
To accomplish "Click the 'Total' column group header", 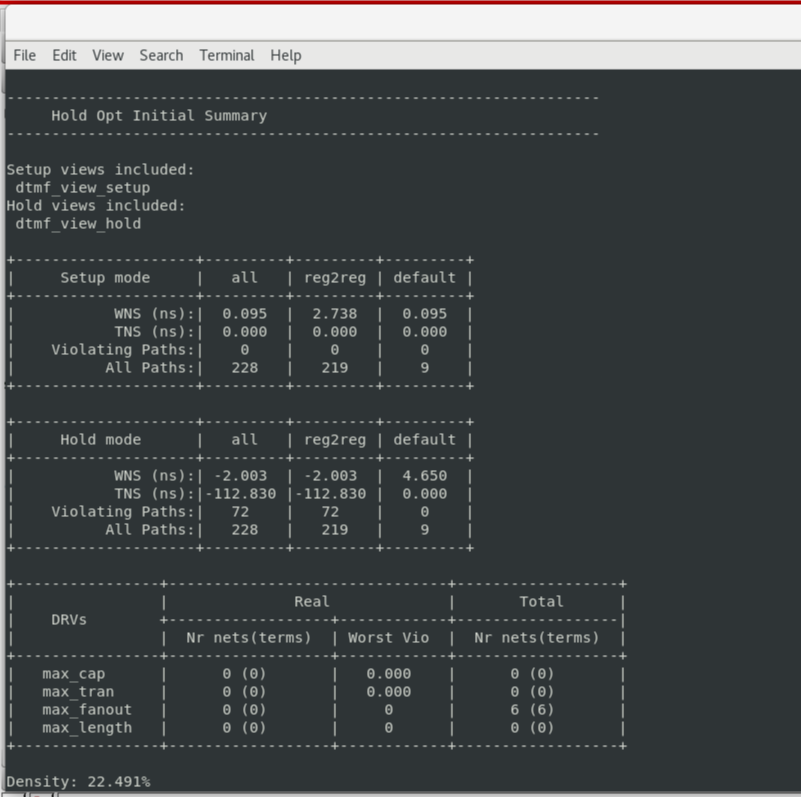I will pyautogui.click(x=541, y=602).
